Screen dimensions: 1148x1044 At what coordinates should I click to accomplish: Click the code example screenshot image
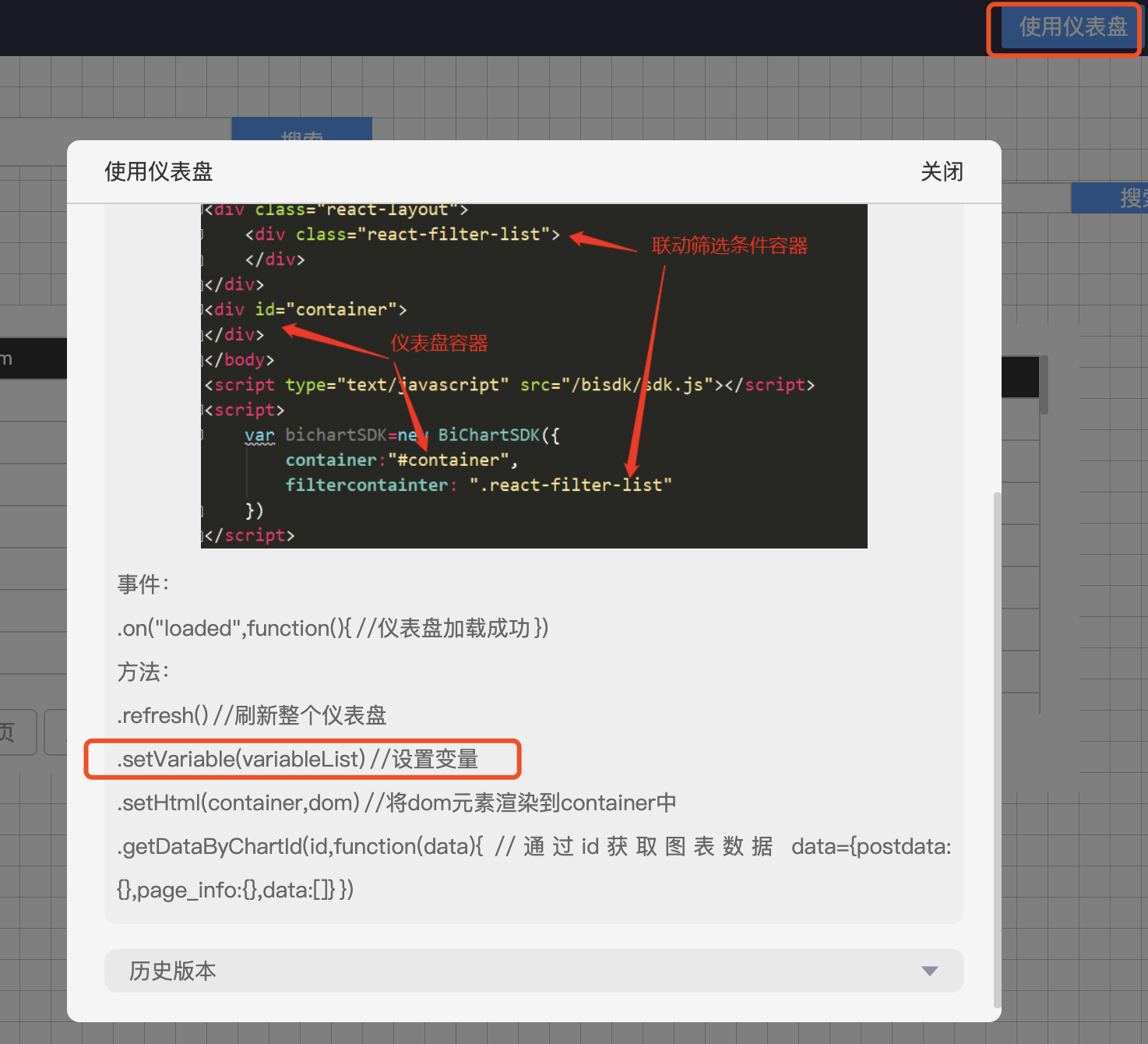pyautogui.click(x=534, y=376)
